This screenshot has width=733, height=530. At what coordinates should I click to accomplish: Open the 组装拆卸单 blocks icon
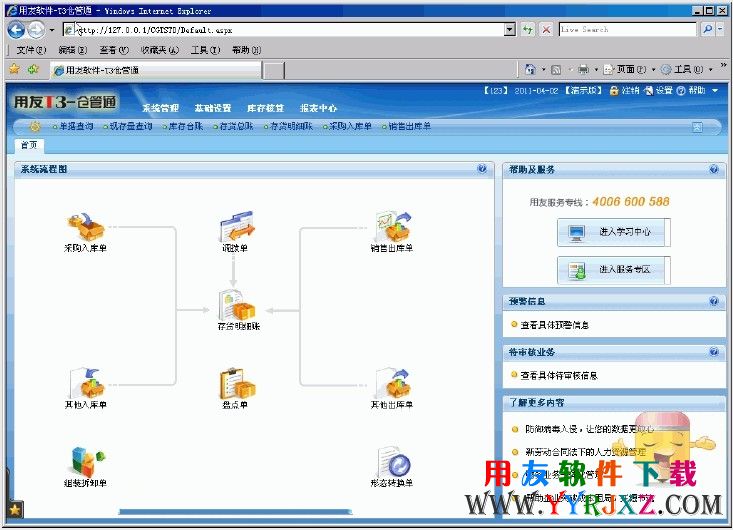(87, 462)
